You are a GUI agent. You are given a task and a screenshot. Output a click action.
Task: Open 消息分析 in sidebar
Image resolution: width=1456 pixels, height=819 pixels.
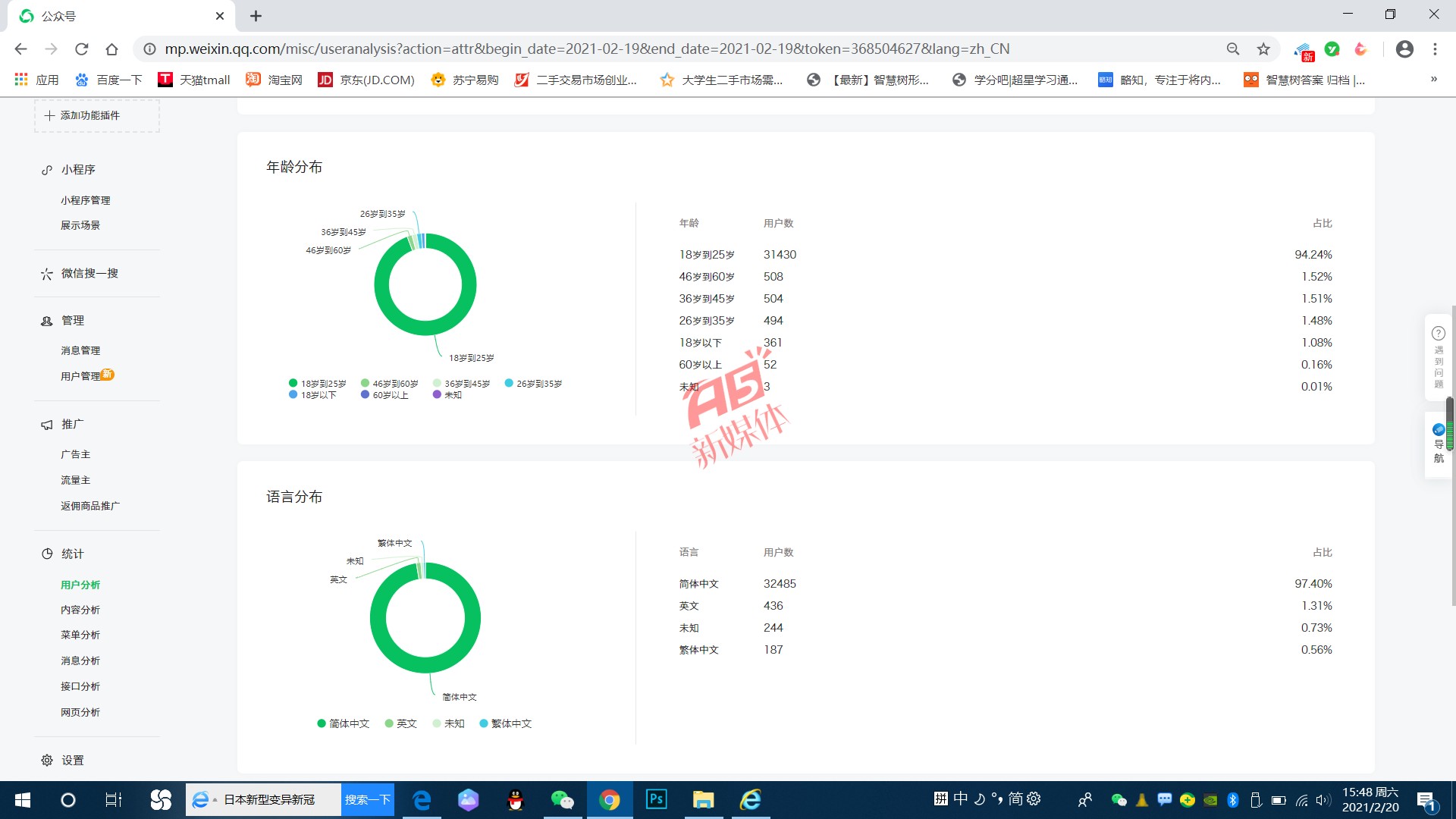80,661
